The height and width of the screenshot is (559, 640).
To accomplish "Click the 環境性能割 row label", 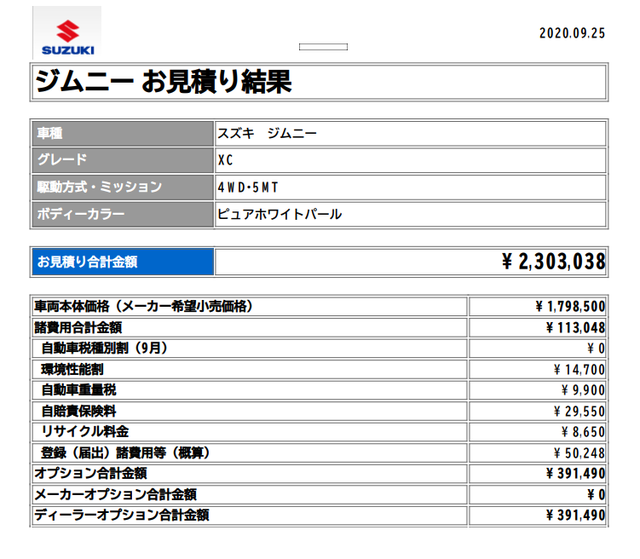I will coord(72,369).
